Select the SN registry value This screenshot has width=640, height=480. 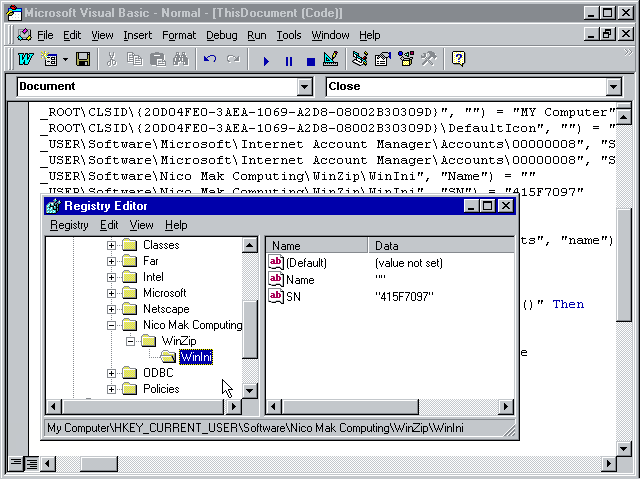293,297
